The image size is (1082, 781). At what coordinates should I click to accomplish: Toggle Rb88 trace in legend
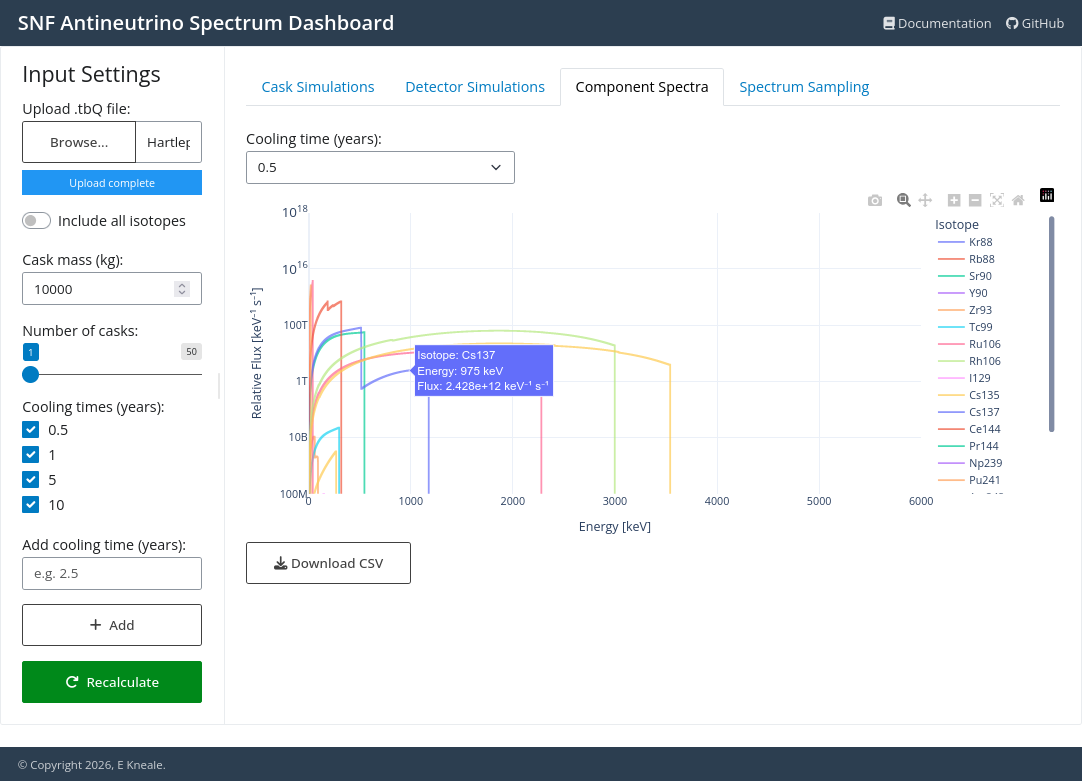tap(966, 259)
